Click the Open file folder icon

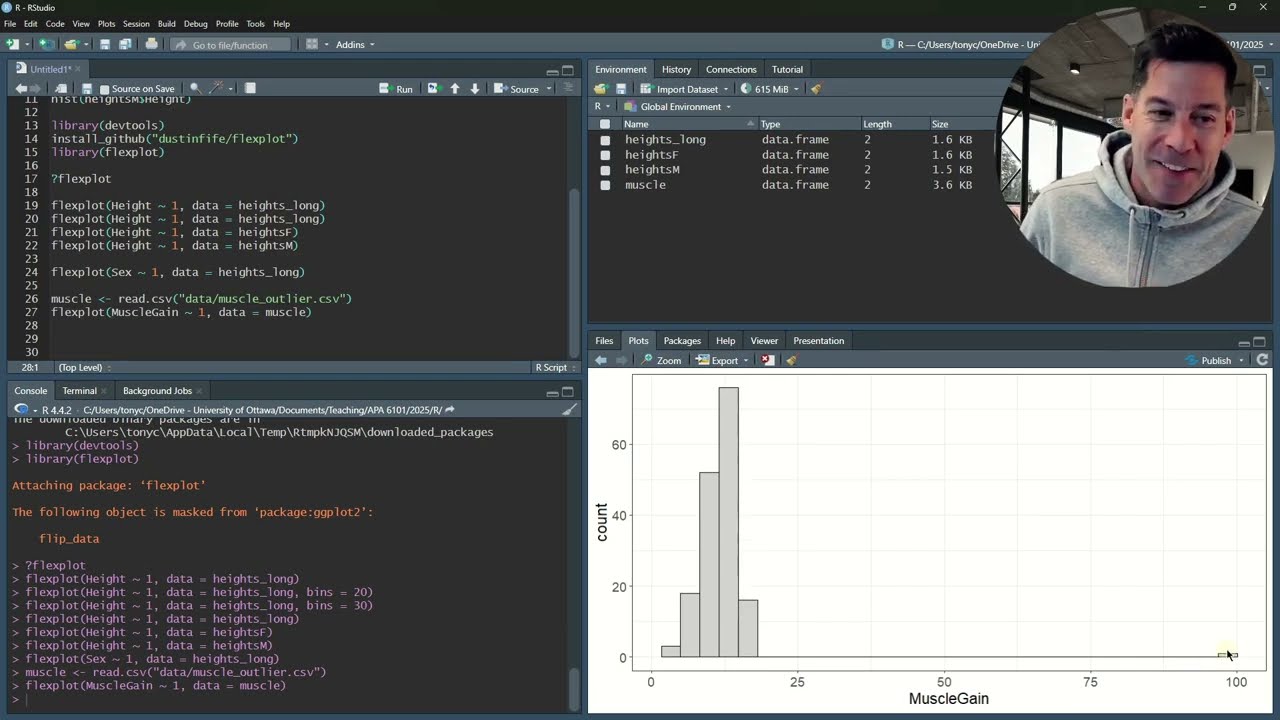coord(71,44)
